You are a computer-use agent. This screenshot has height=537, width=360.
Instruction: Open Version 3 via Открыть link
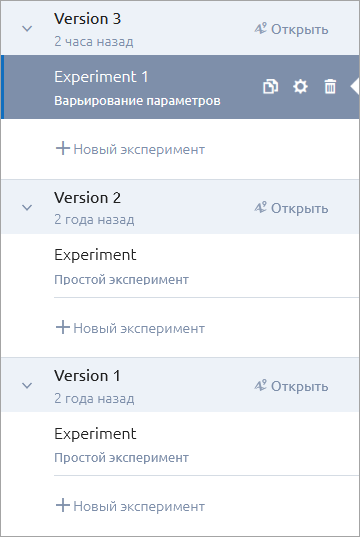click(300, 30)
